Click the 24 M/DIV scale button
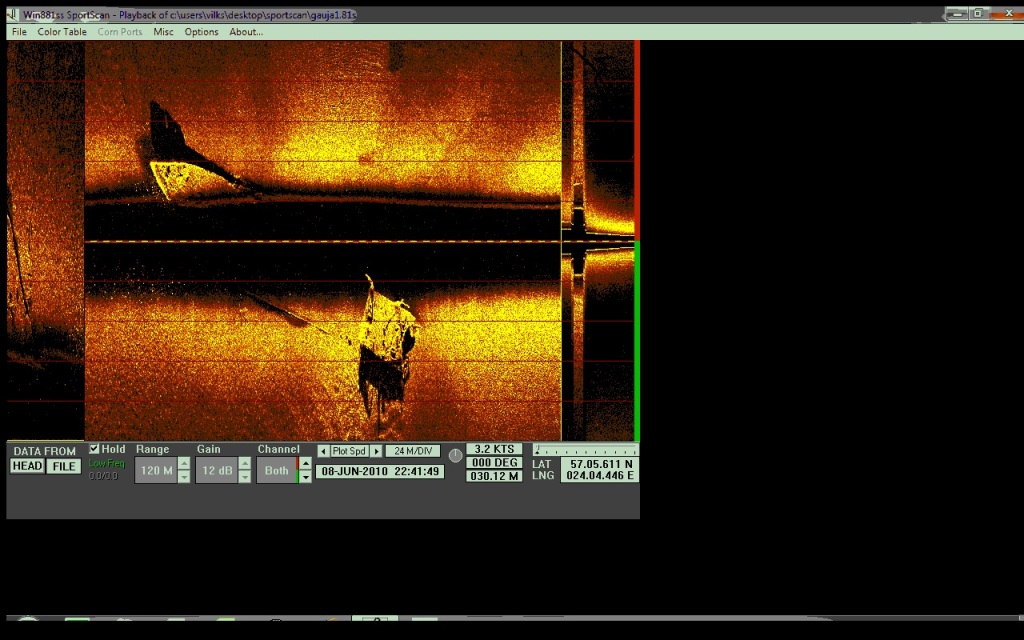 412,452
